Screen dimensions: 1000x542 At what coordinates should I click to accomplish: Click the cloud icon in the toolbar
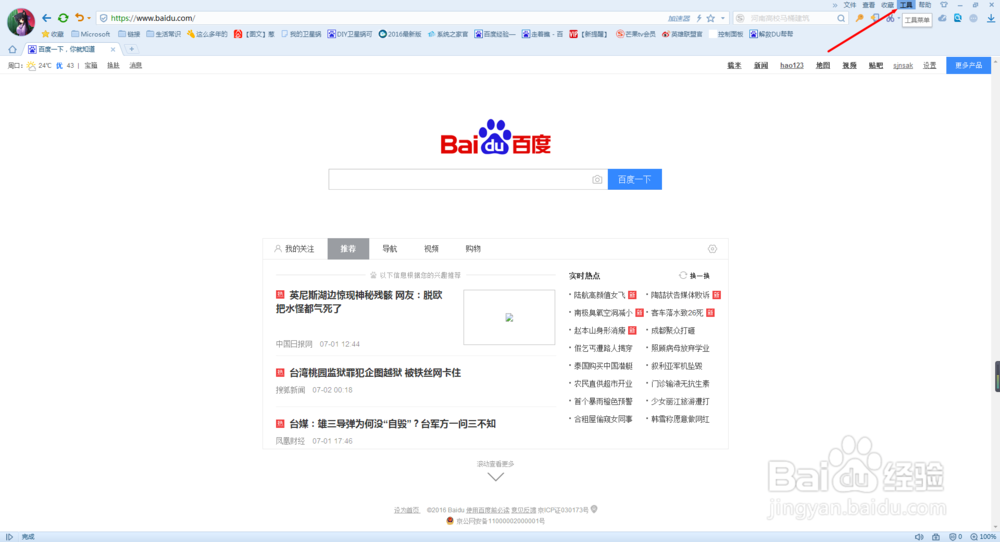(942, 18)
